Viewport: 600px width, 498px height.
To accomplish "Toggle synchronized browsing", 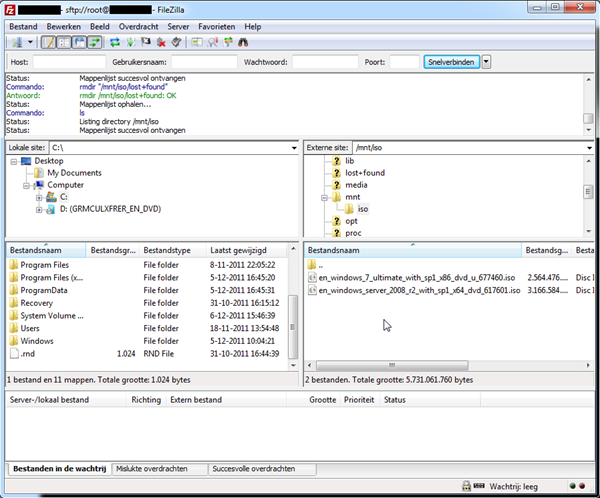I will [228, 42].
